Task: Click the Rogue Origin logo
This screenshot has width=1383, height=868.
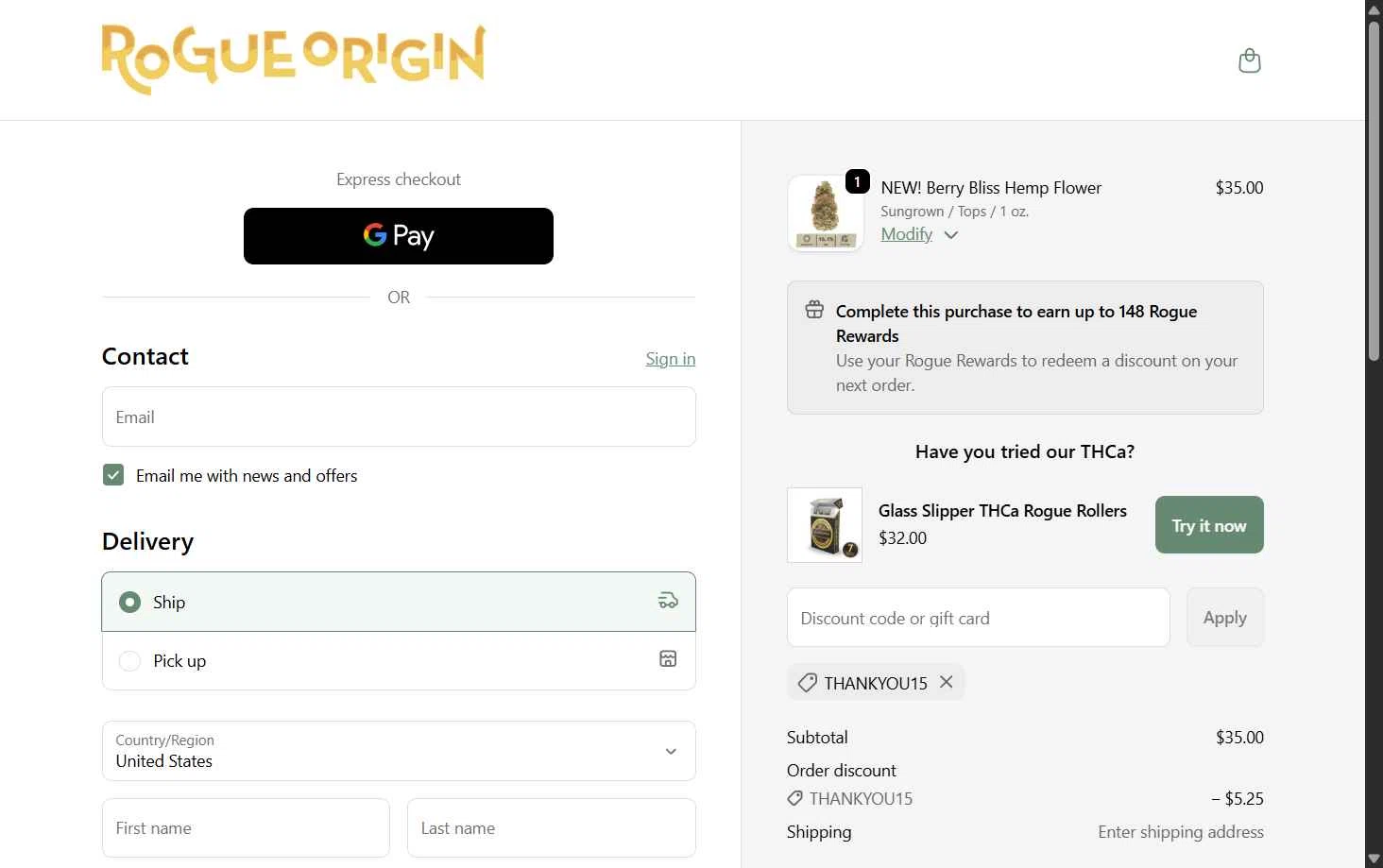Action: (x=294, y=59)
